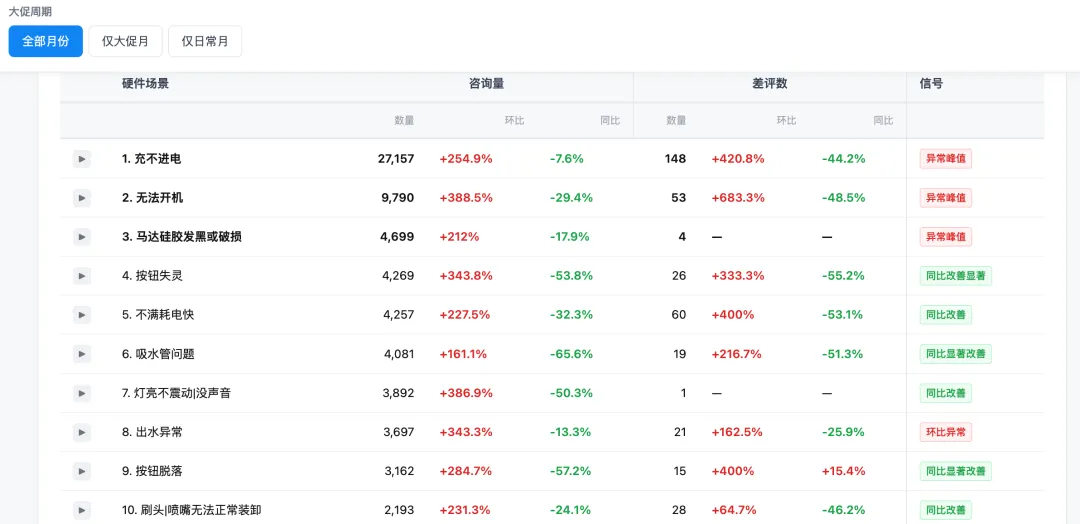Click the consultation count 4,699

tap(397, 238)
